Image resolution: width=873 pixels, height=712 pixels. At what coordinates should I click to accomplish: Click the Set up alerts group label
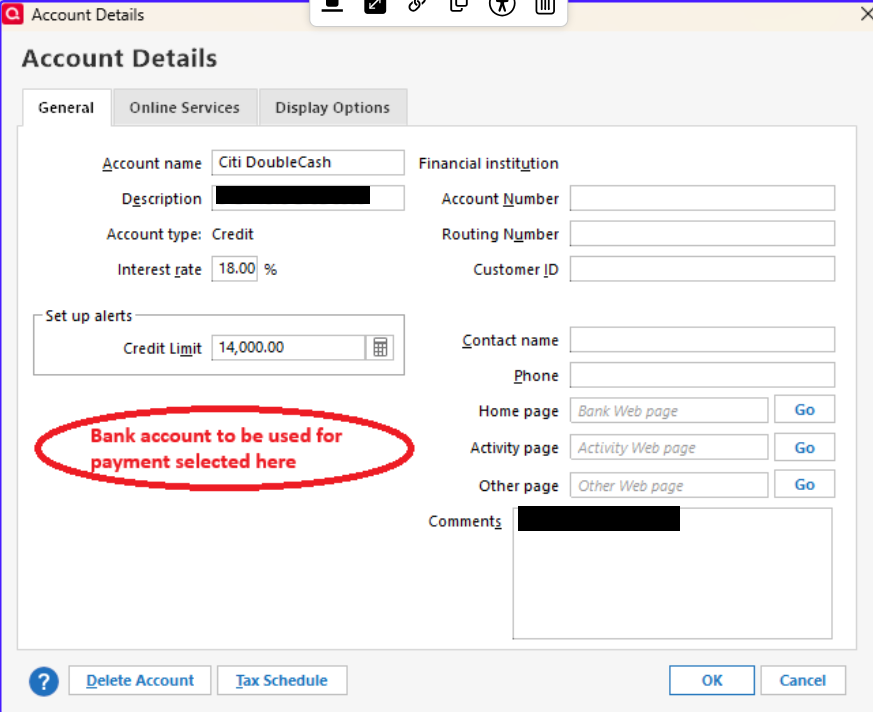pyautogui.click(x=89, y=316)
